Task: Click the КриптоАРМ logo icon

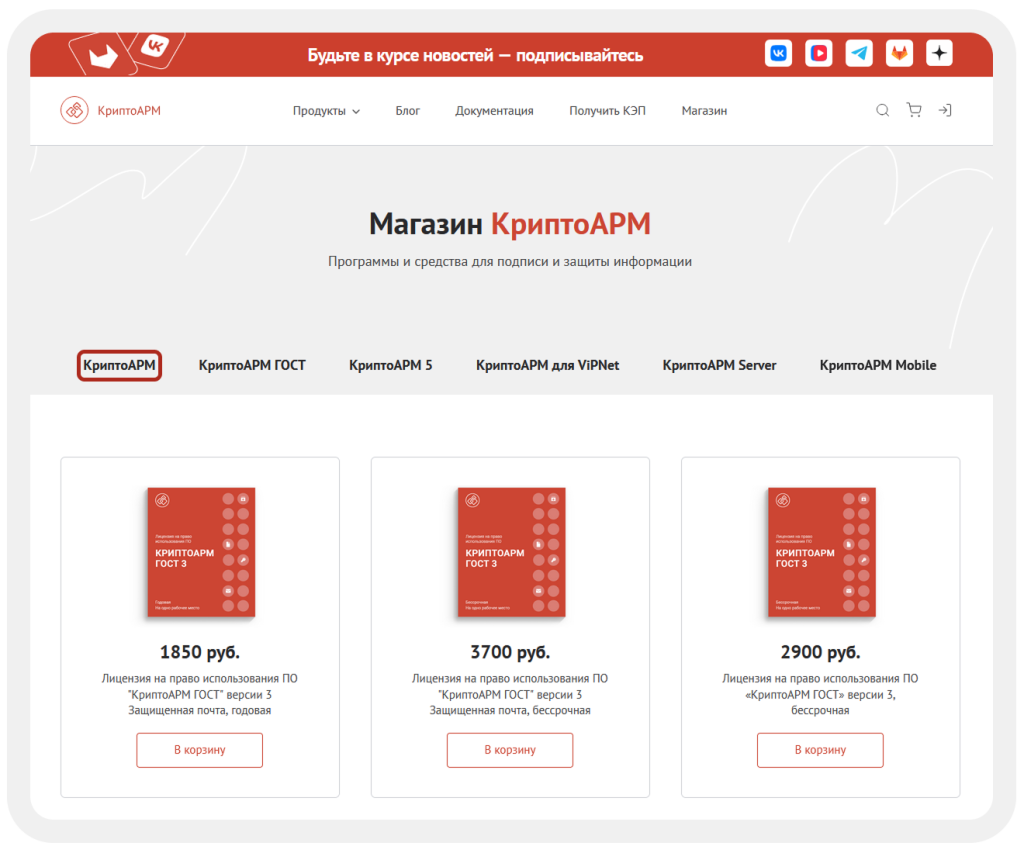Action: 72,110
